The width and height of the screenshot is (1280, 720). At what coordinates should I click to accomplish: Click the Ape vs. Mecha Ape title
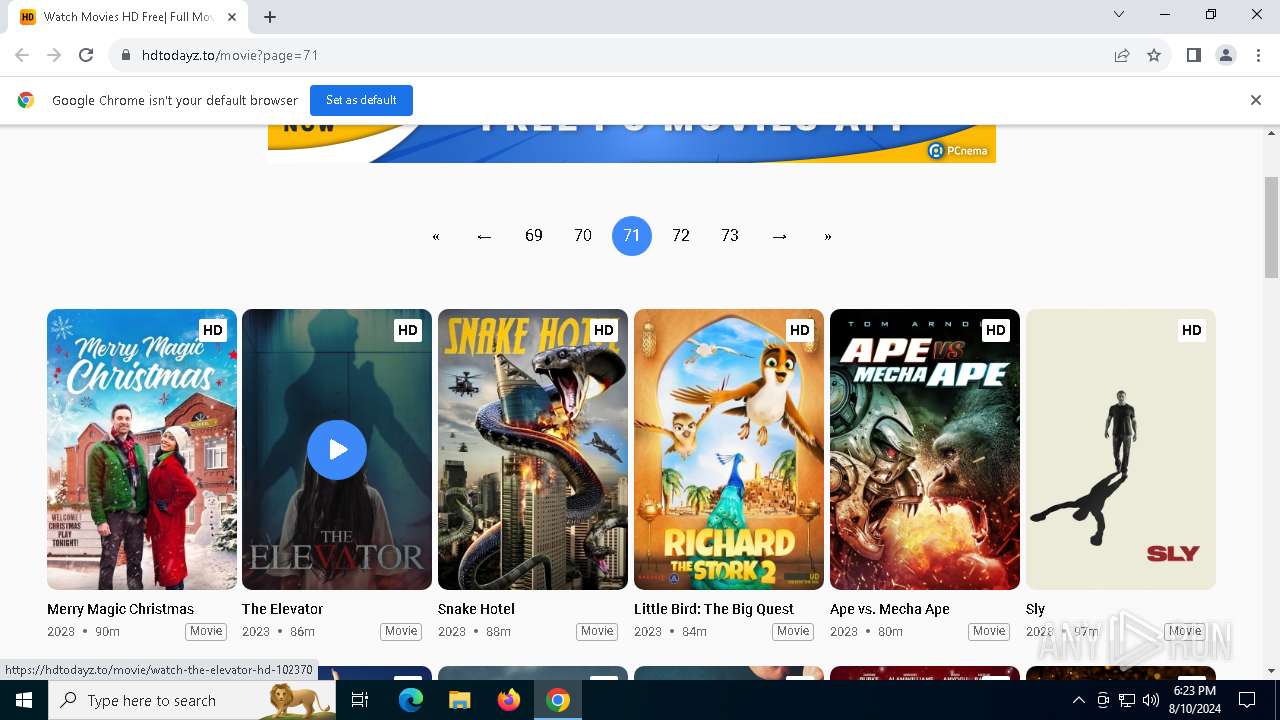pos(890,609)
